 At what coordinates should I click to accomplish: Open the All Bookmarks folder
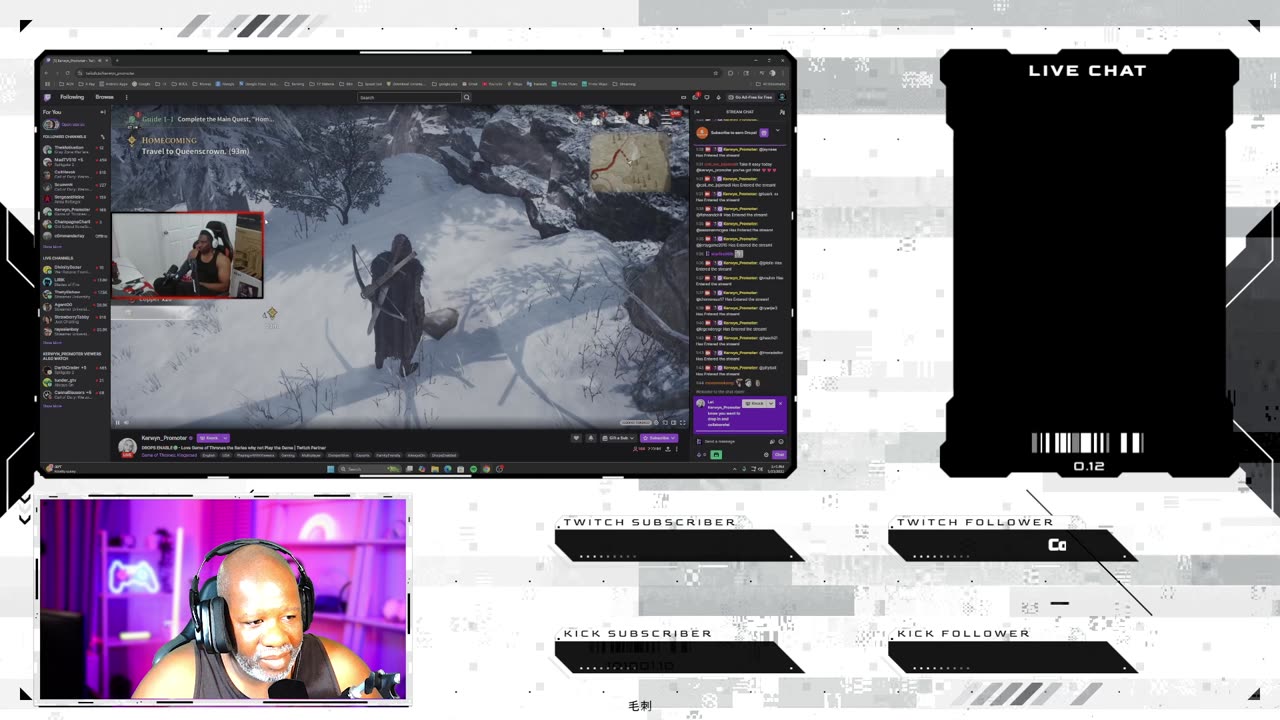[770, 84]
